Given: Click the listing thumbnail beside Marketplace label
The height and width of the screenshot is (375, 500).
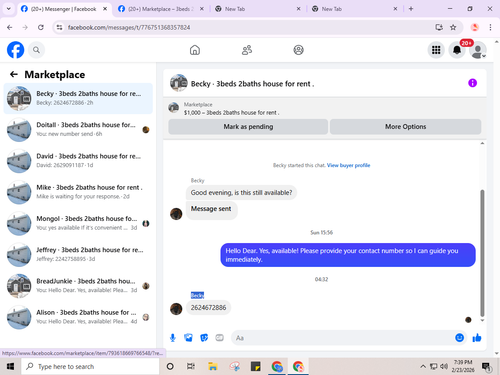Looking at the screenshot, I should (x=174, y=108).
